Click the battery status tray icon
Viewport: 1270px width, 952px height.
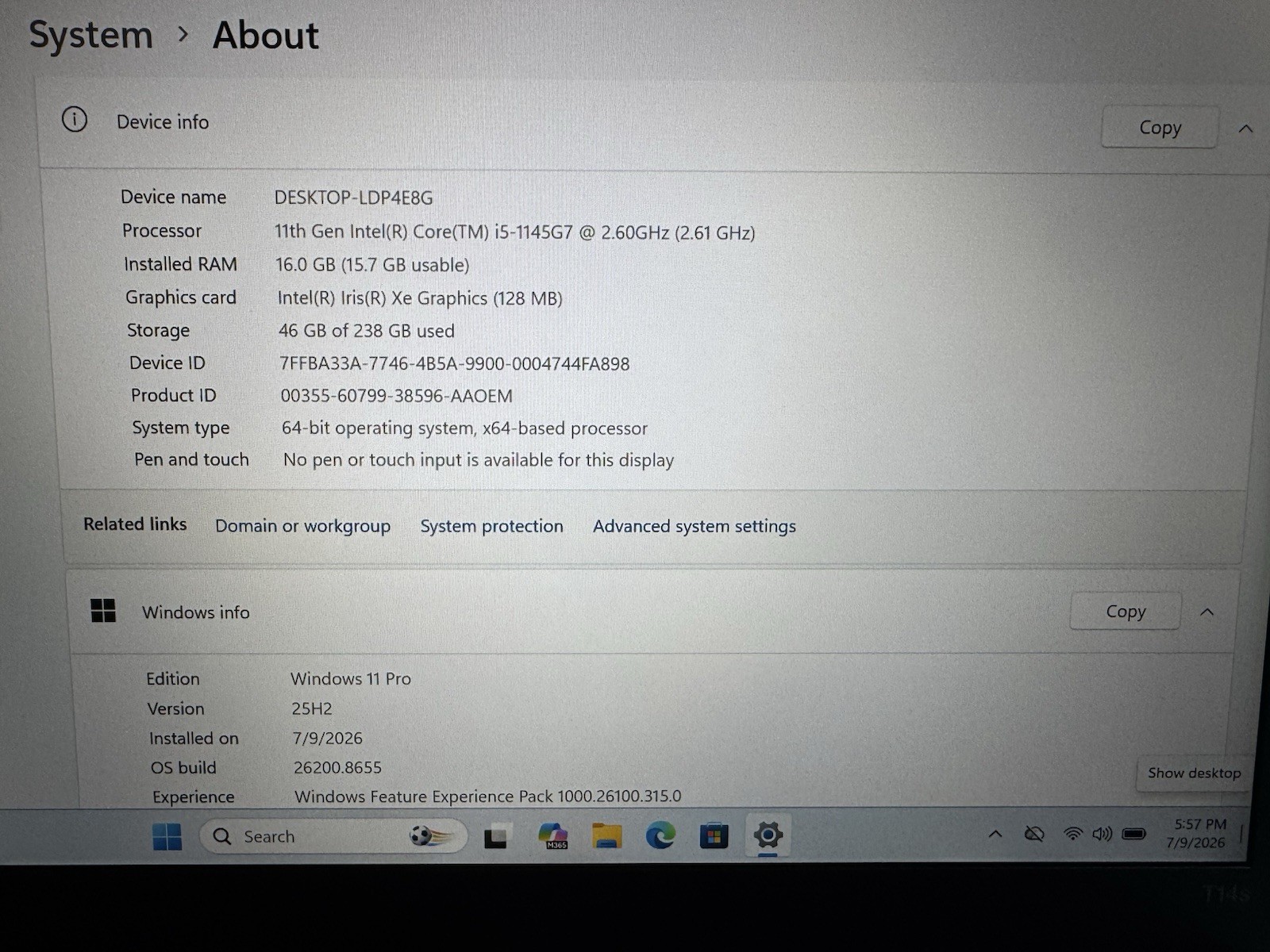(x=1134, y=834)
